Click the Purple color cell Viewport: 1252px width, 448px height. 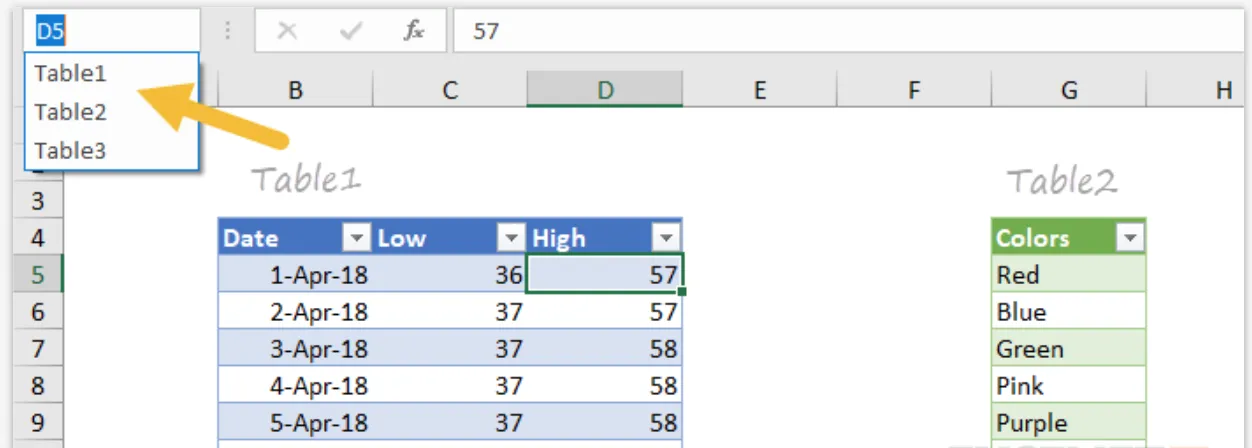(1069, 423)
